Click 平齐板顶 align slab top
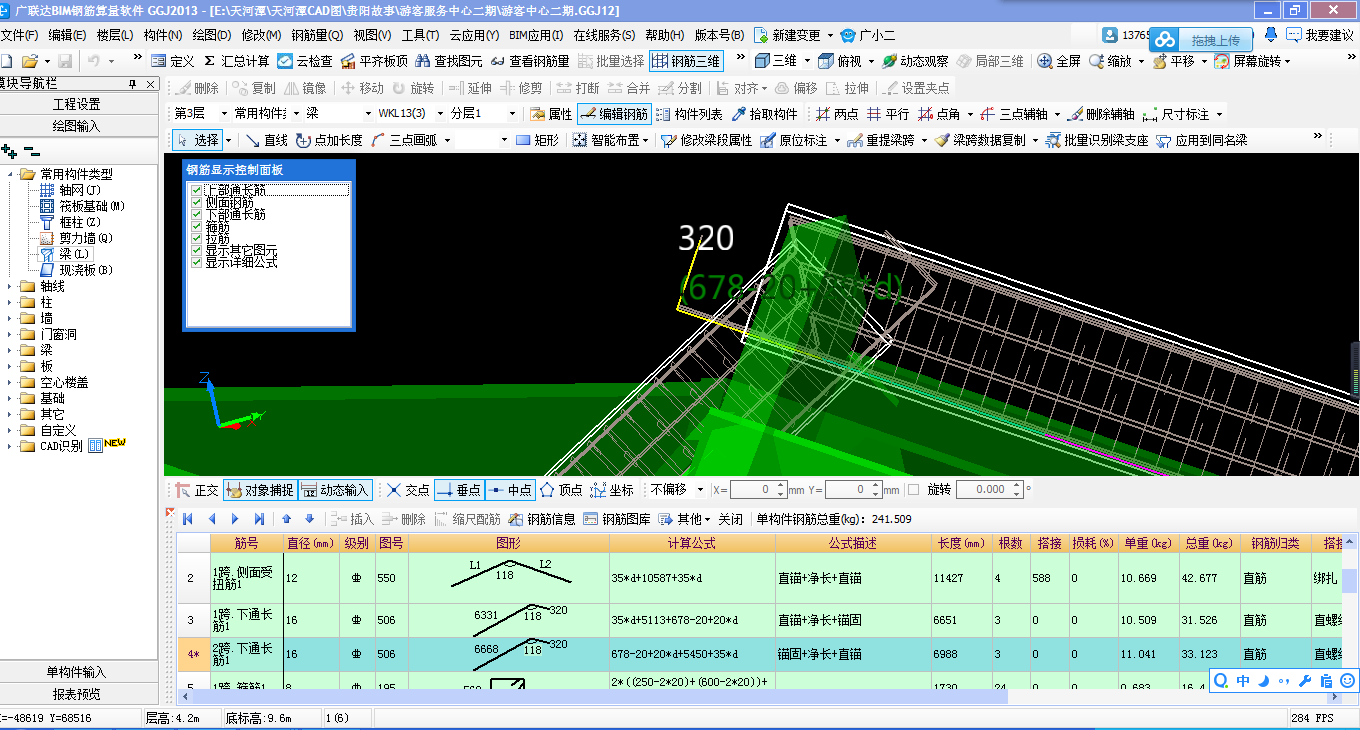 (x=374, y=61)
